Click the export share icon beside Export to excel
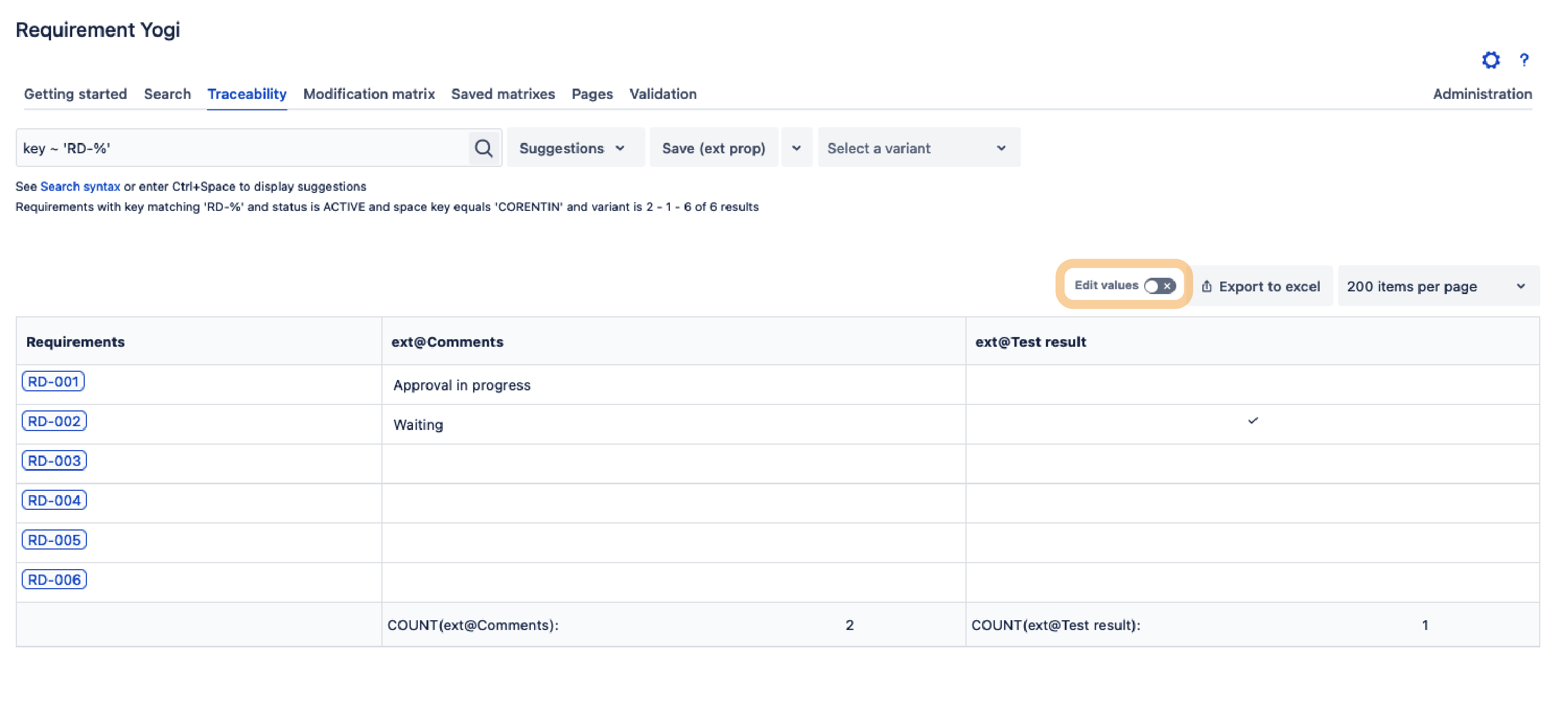This screenshot has height=705, width=1568. [x=1208, y=285]
